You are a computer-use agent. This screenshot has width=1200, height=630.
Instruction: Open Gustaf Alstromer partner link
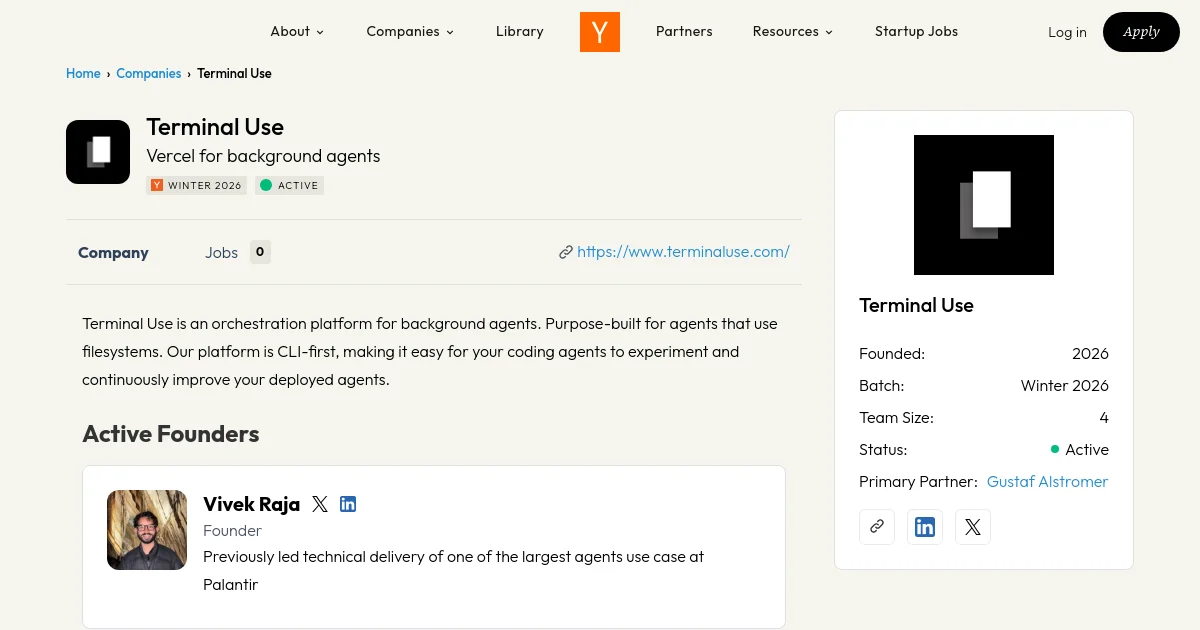pos(1047,482)
